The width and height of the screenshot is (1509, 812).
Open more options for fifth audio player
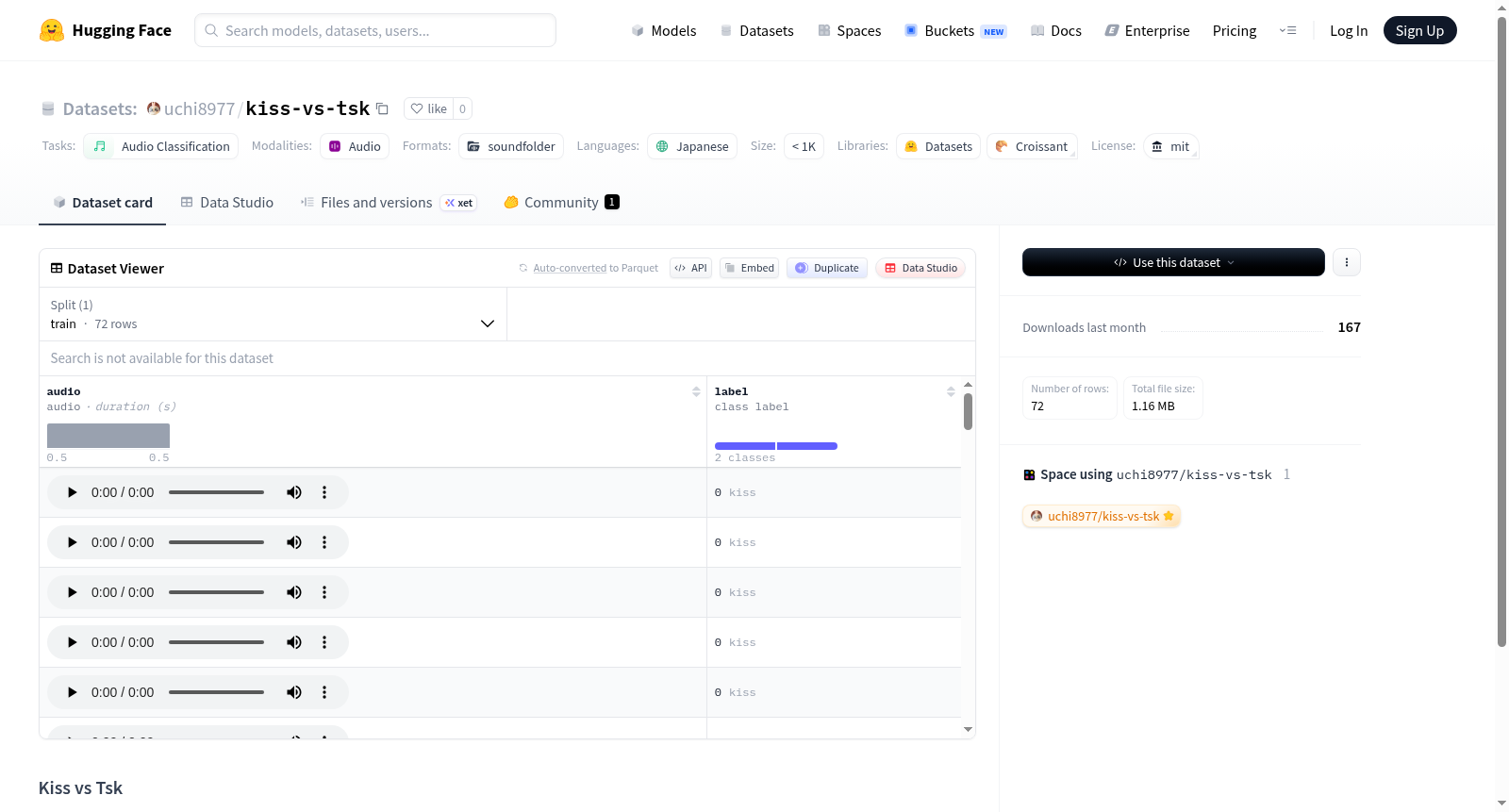pos(324,692)
